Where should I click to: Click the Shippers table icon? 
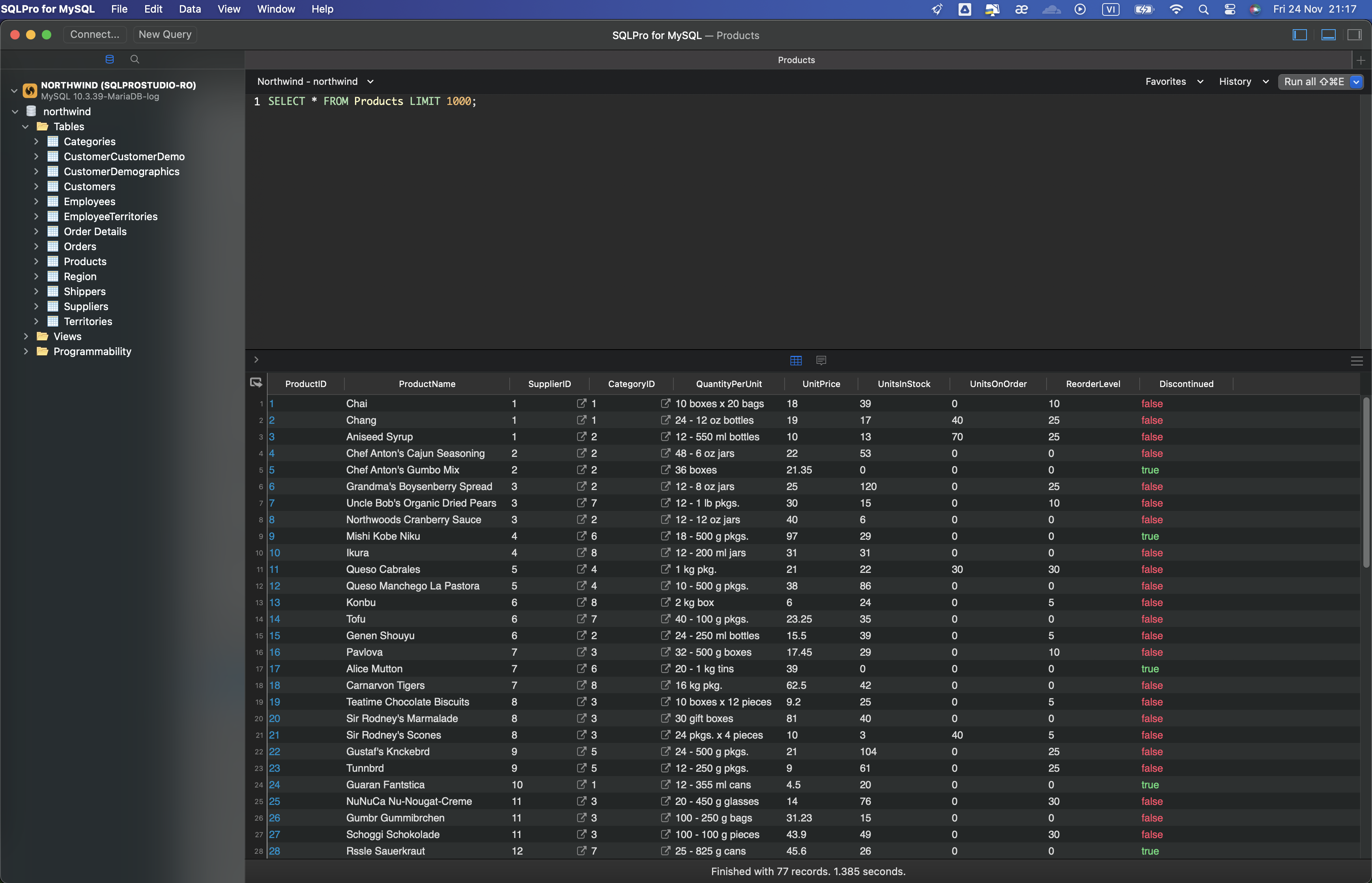click(53, 291)
